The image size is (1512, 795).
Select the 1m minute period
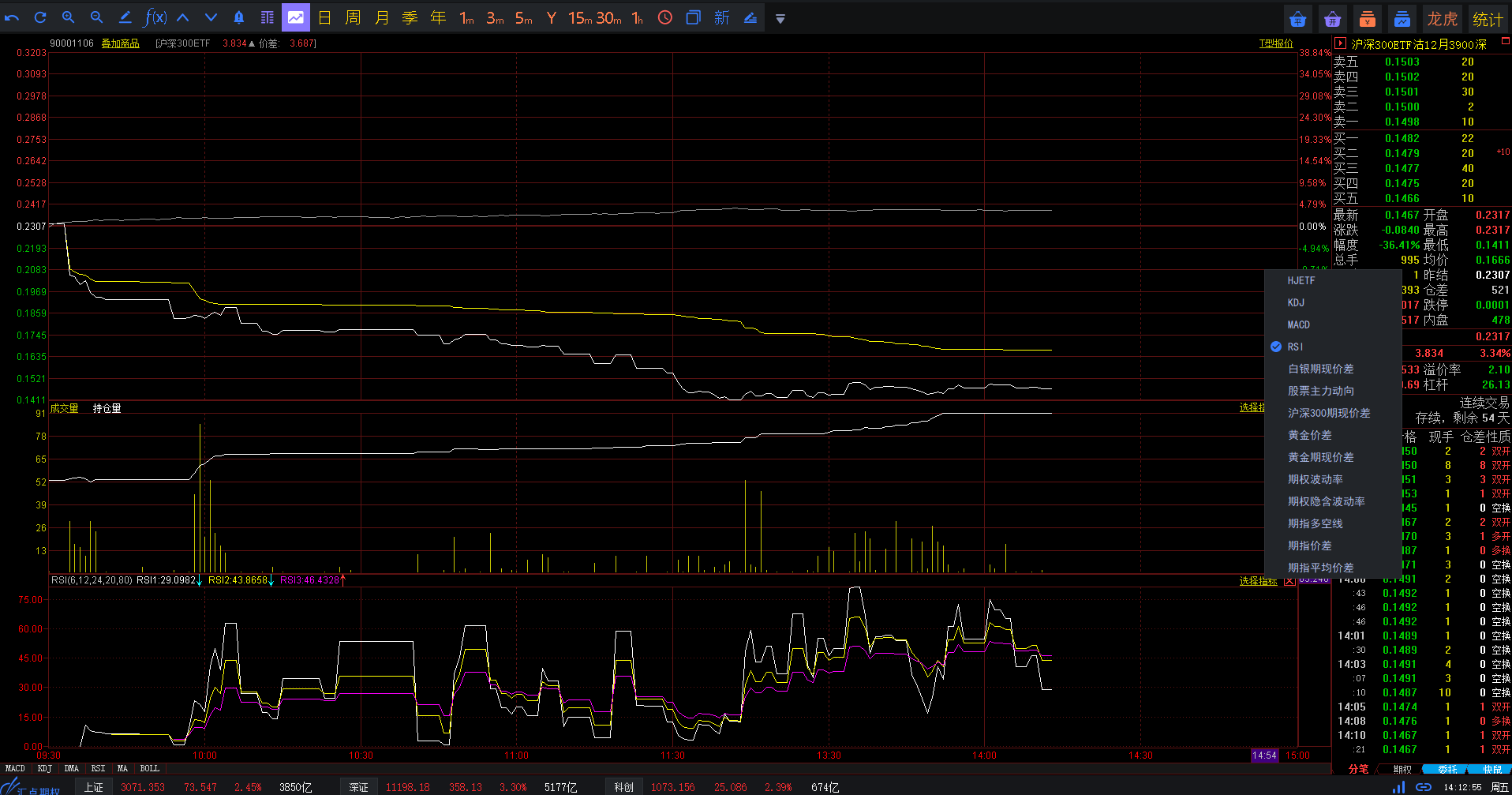click(x=466, y=17)
